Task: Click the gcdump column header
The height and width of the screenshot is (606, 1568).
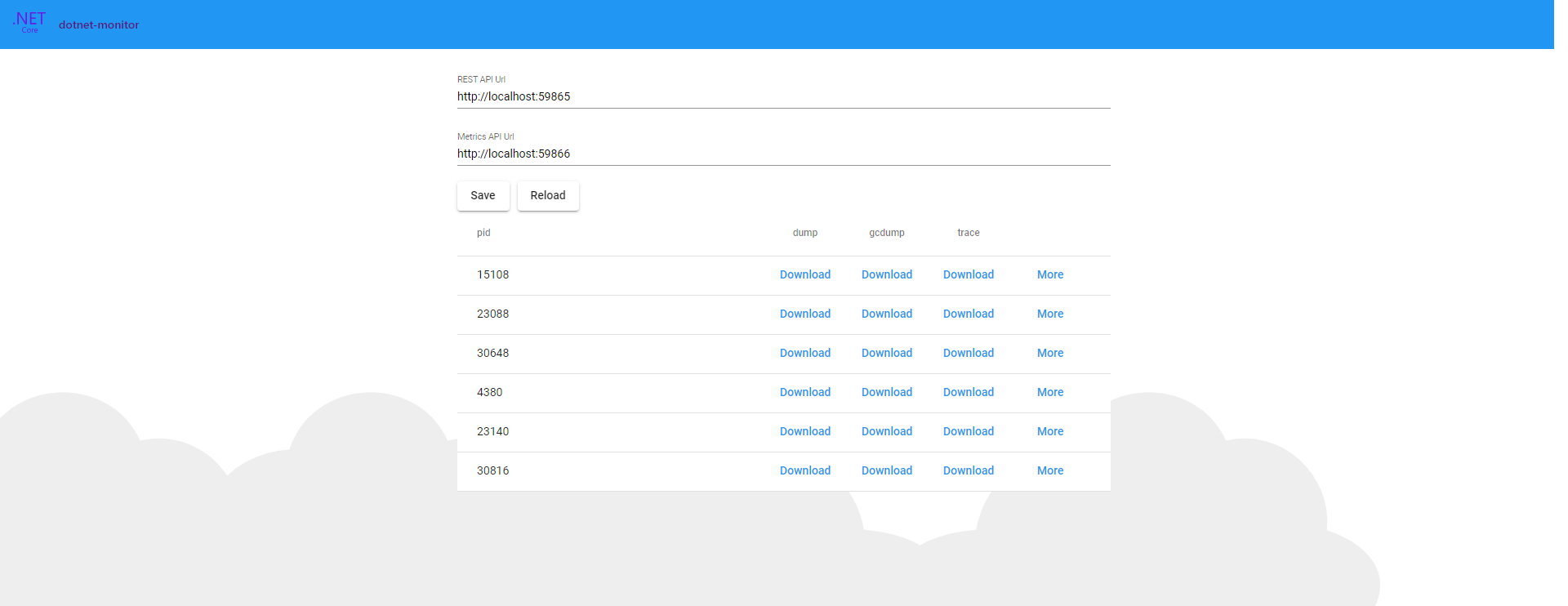Action: [887, 234]
